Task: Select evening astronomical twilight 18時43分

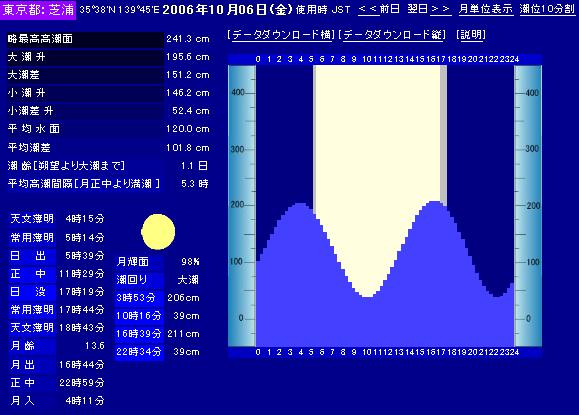Action: coord(82,327)
